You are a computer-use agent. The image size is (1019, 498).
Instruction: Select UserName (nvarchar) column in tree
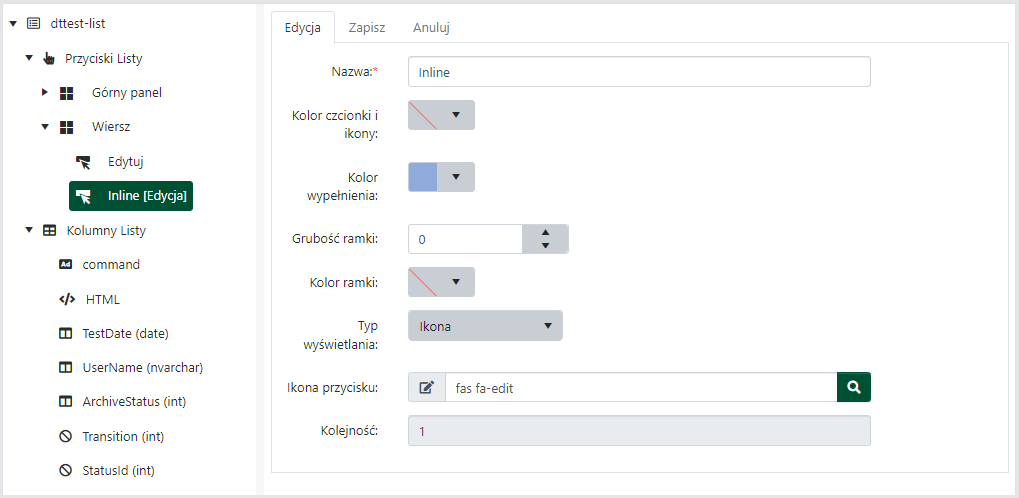pyautogui.click(x=142, y=367)
